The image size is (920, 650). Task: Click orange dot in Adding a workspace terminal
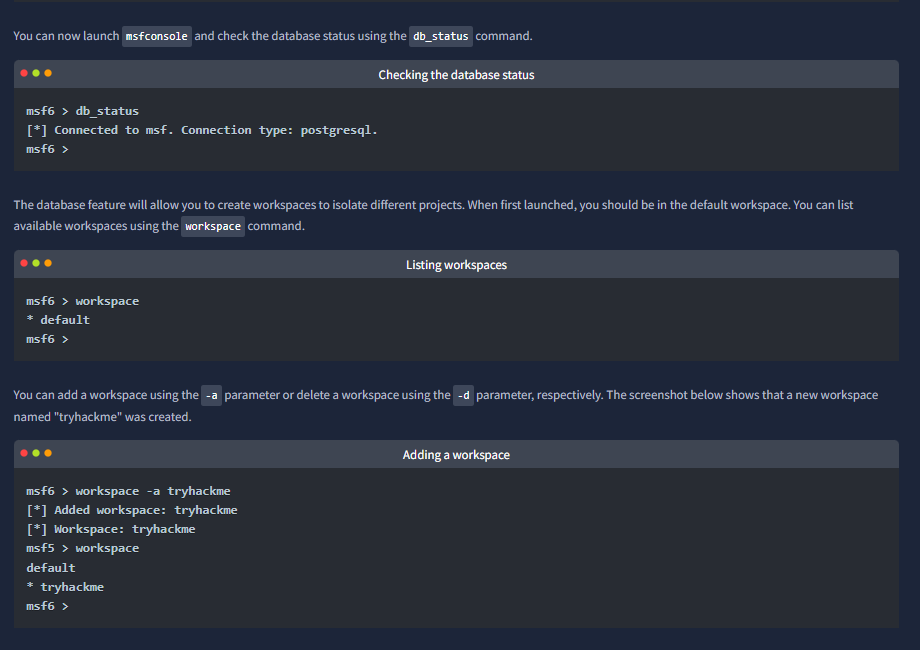point(48,453)
